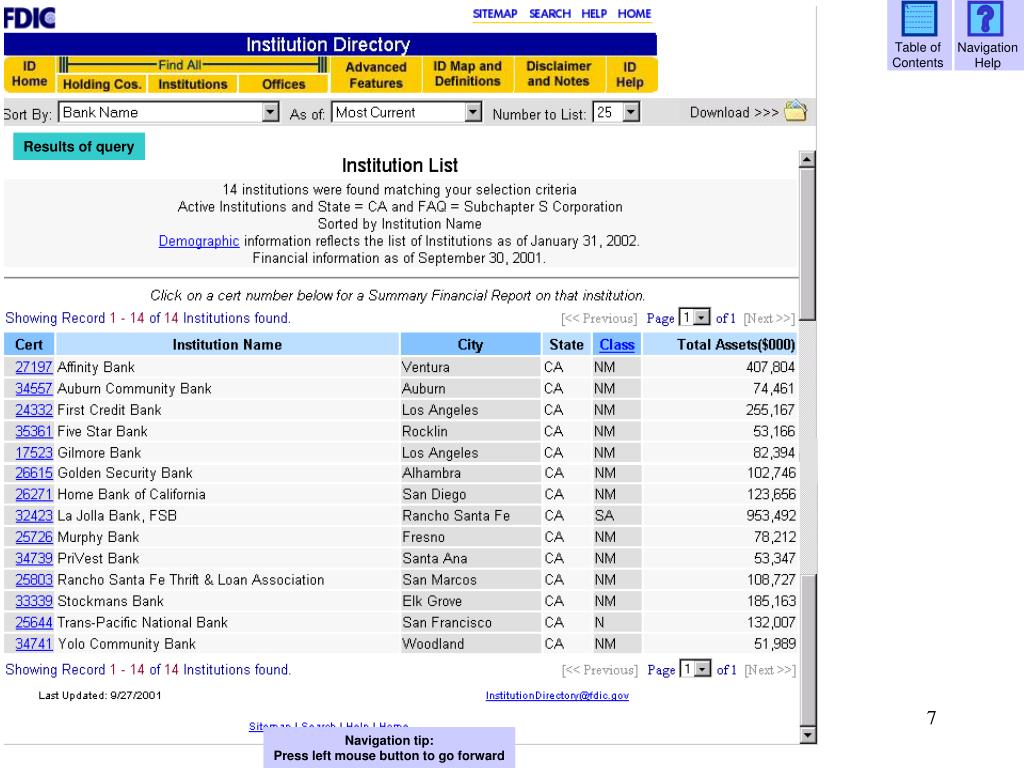The height and width of the screenshot is (768, 1024).
Task: Click the SEARCH link at top
Action: pyautogui.click(x=550, y=14)
